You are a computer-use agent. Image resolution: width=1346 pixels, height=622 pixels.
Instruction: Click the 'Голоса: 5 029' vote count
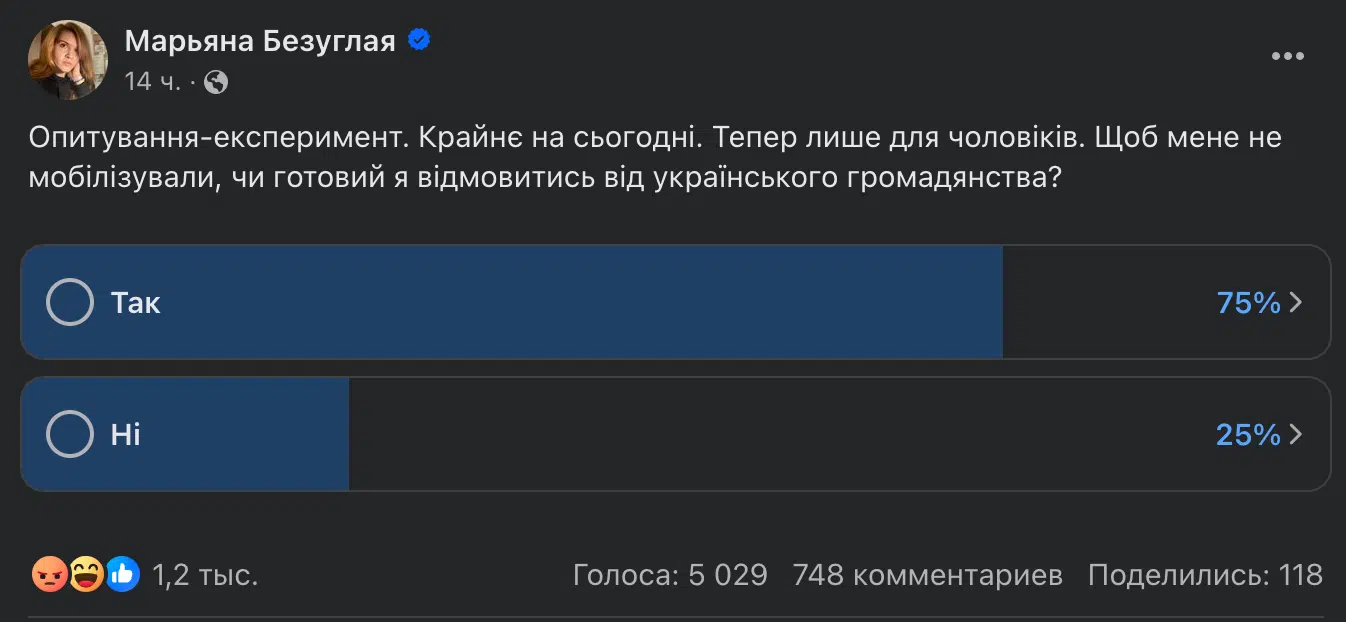tap(670, 575)
